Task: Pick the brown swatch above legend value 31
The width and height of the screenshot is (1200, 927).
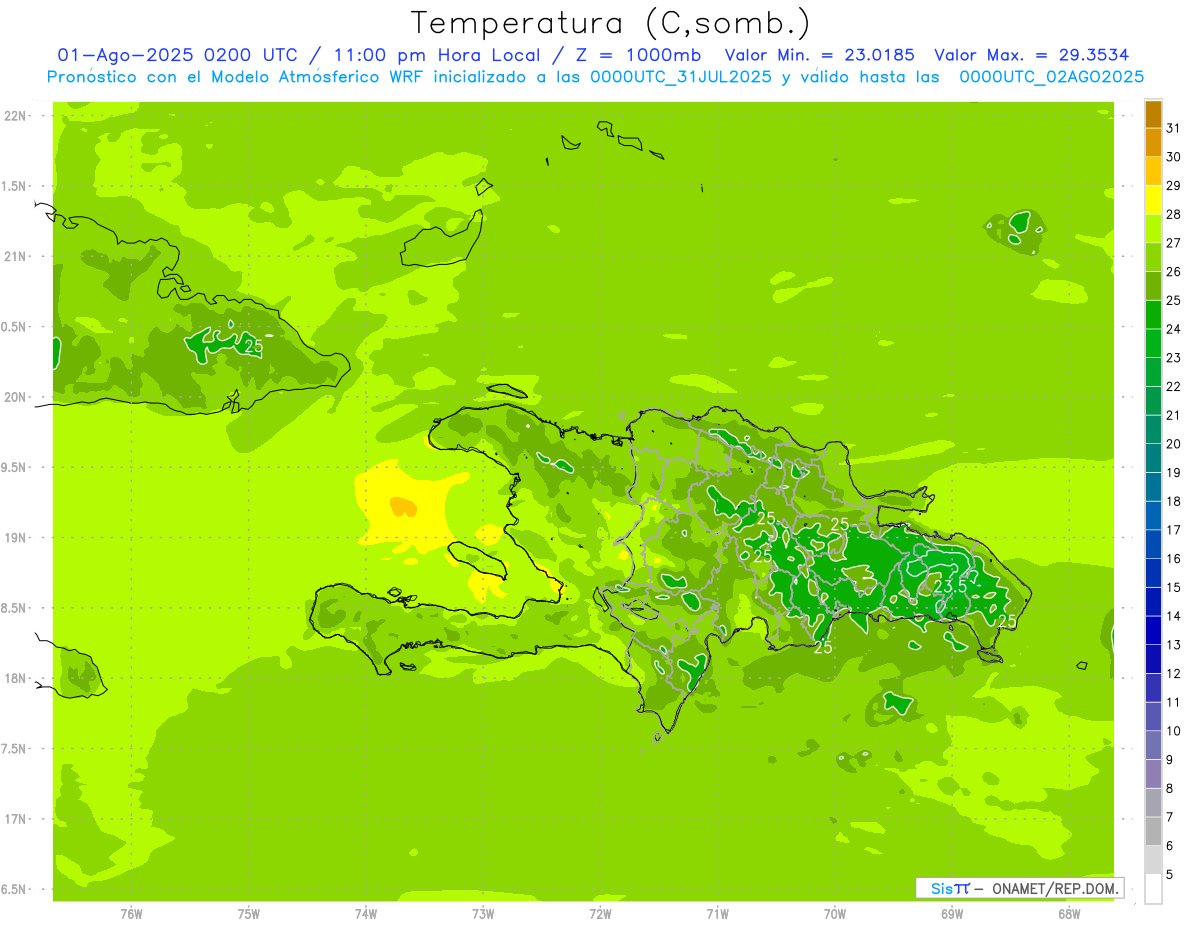Action: [1153, 114]
